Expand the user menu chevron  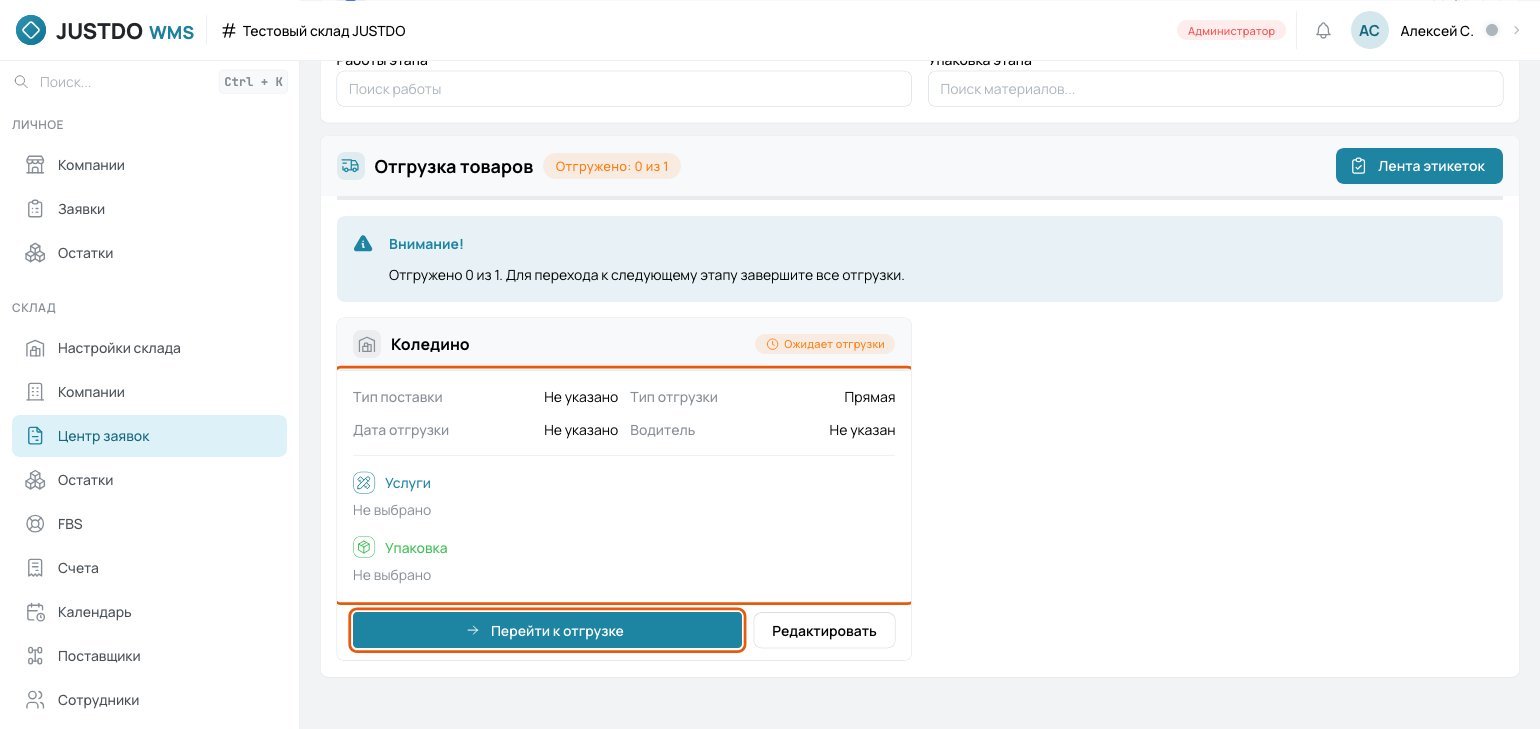[1516, 31]
